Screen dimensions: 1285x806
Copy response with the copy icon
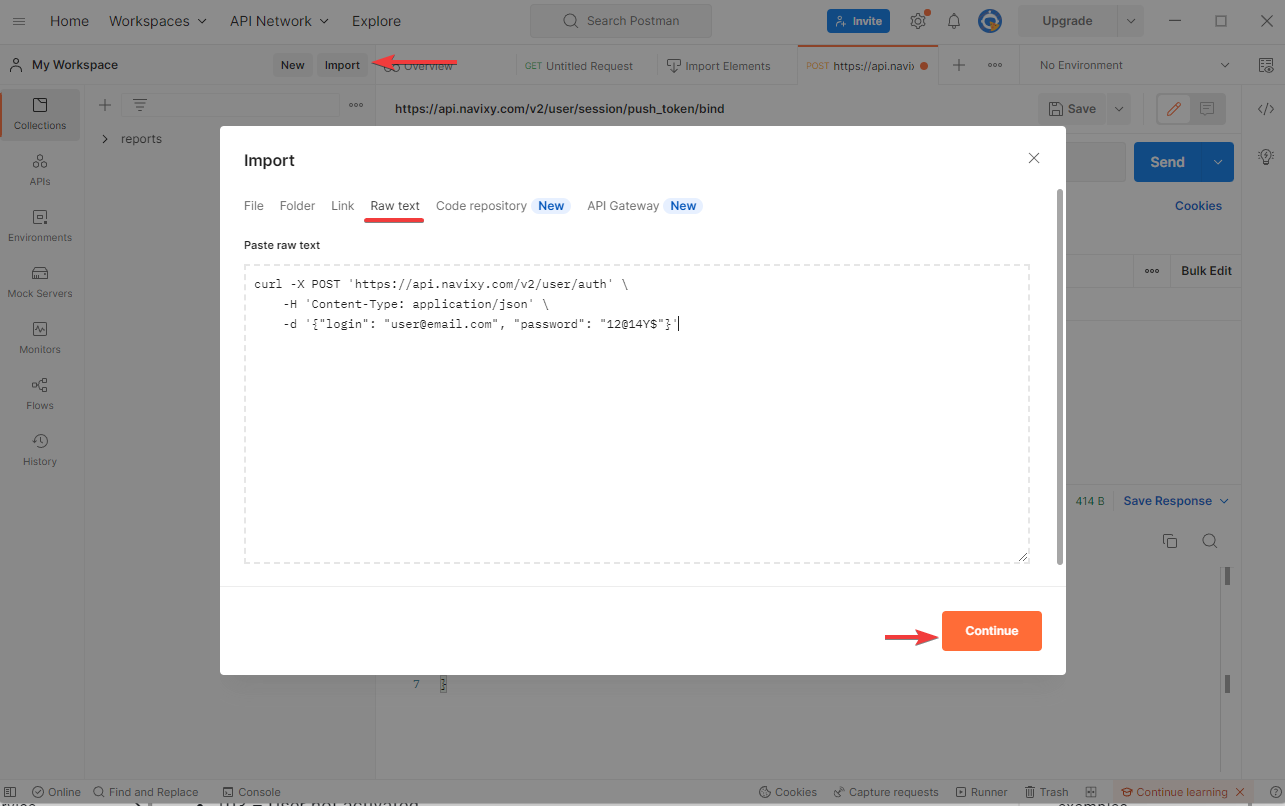(x=1170, y=541)
